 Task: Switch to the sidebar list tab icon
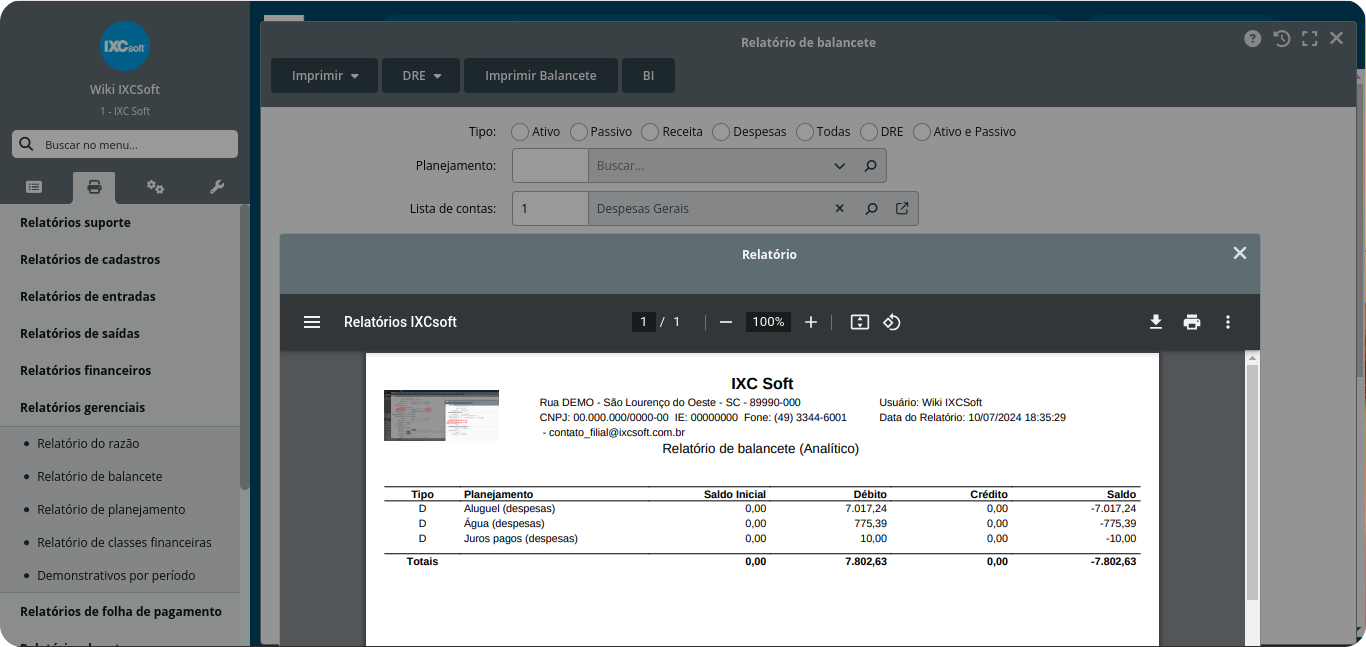pyautogui.click(x=34, y=187)
